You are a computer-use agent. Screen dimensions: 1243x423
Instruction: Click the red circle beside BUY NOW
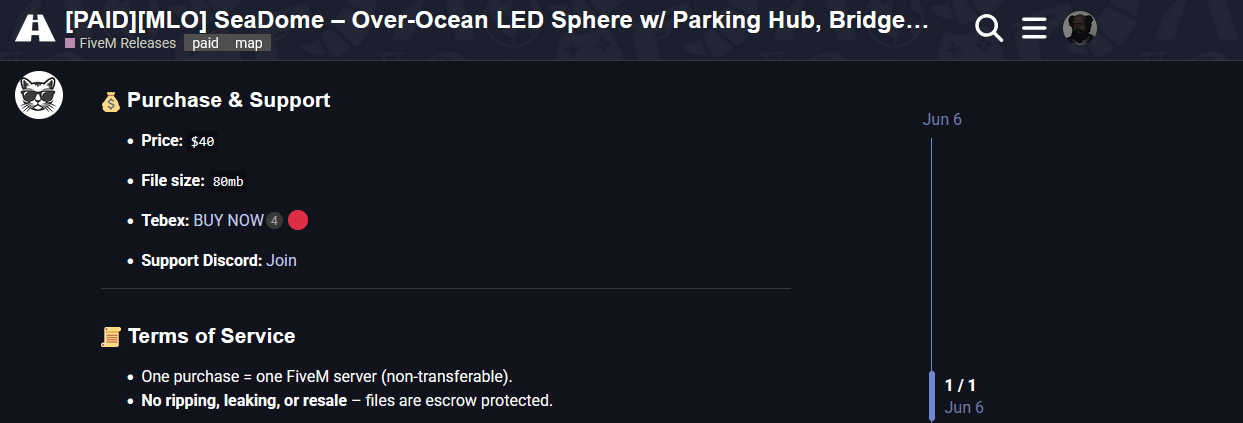(x=297, y=220)
